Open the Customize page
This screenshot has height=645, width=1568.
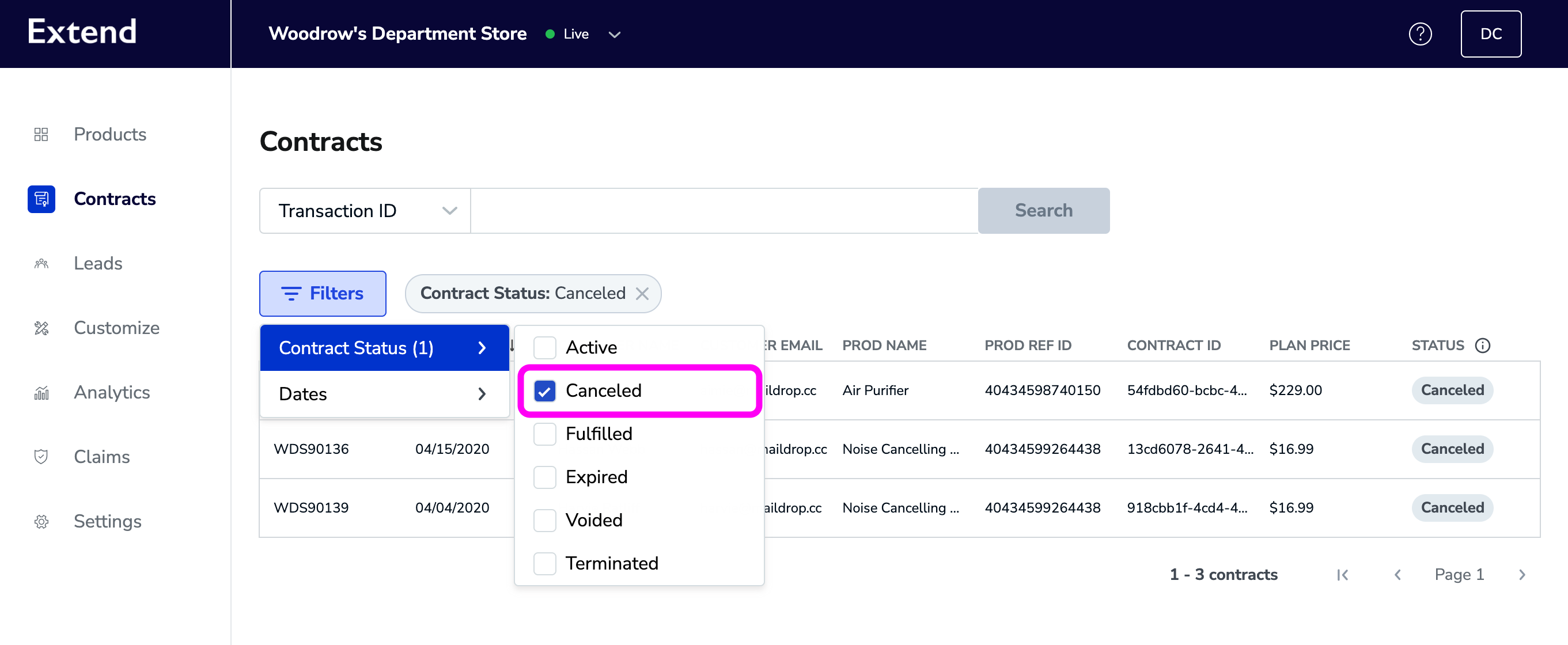pyautogui.click(x=117, y=328)
